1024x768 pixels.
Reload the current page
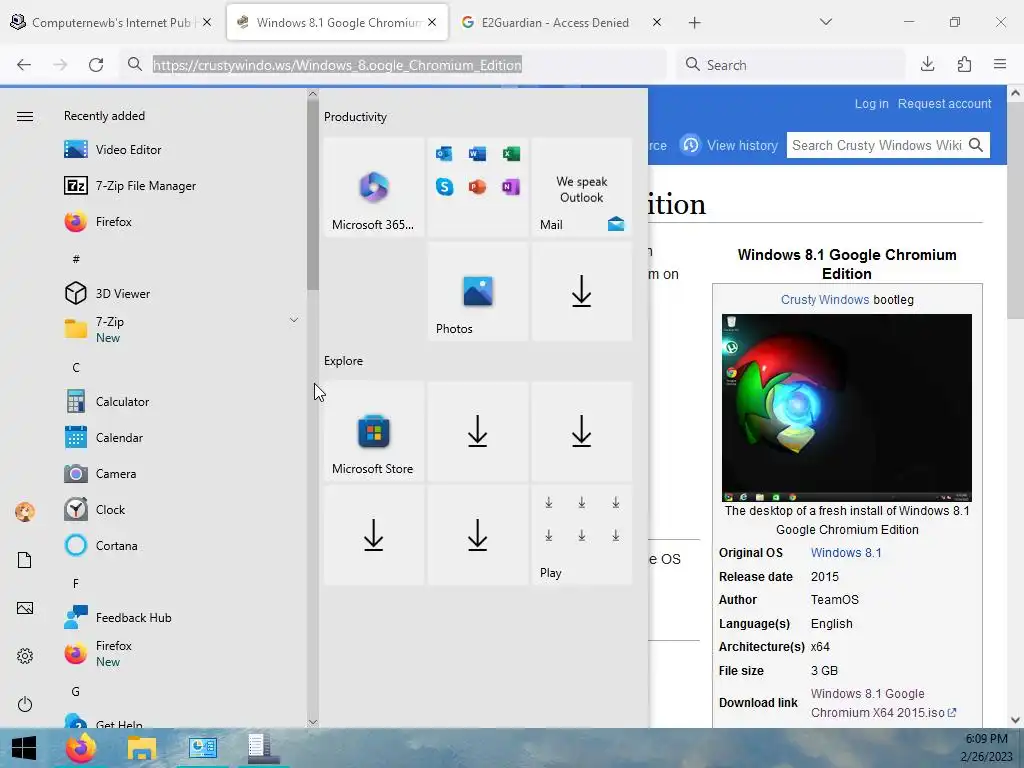[x=96, y=65]
